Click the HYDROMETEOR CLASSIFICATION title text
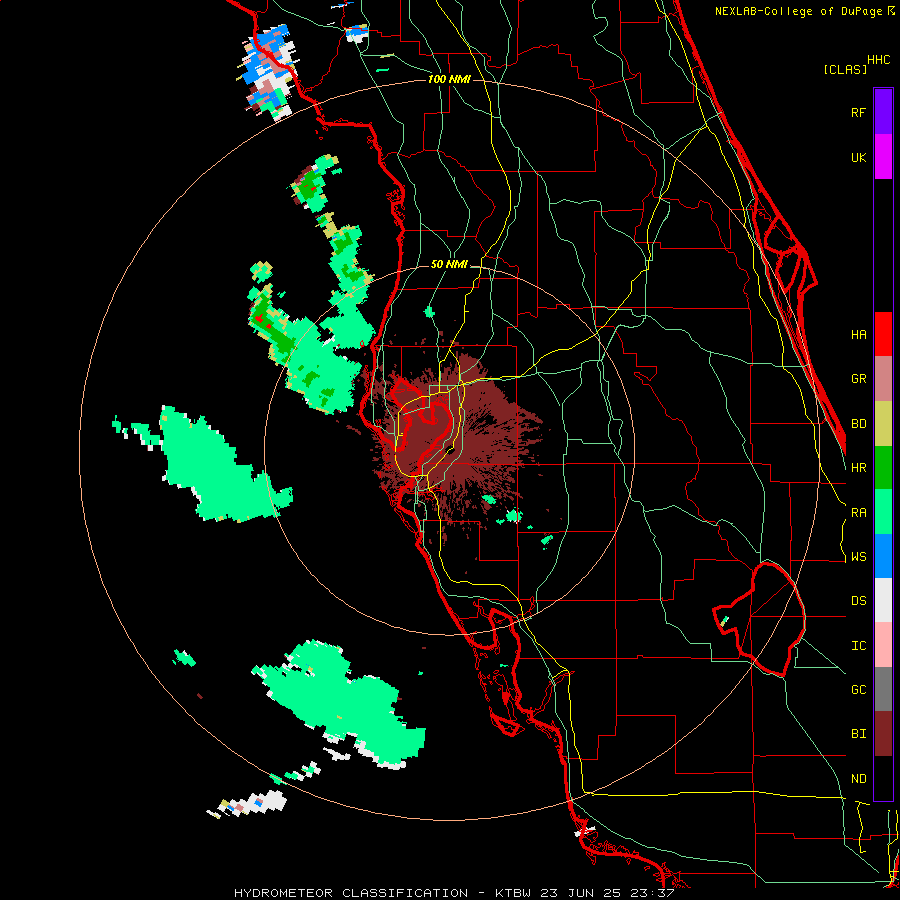Screen dimensions: 900x900 coord(351,893)
